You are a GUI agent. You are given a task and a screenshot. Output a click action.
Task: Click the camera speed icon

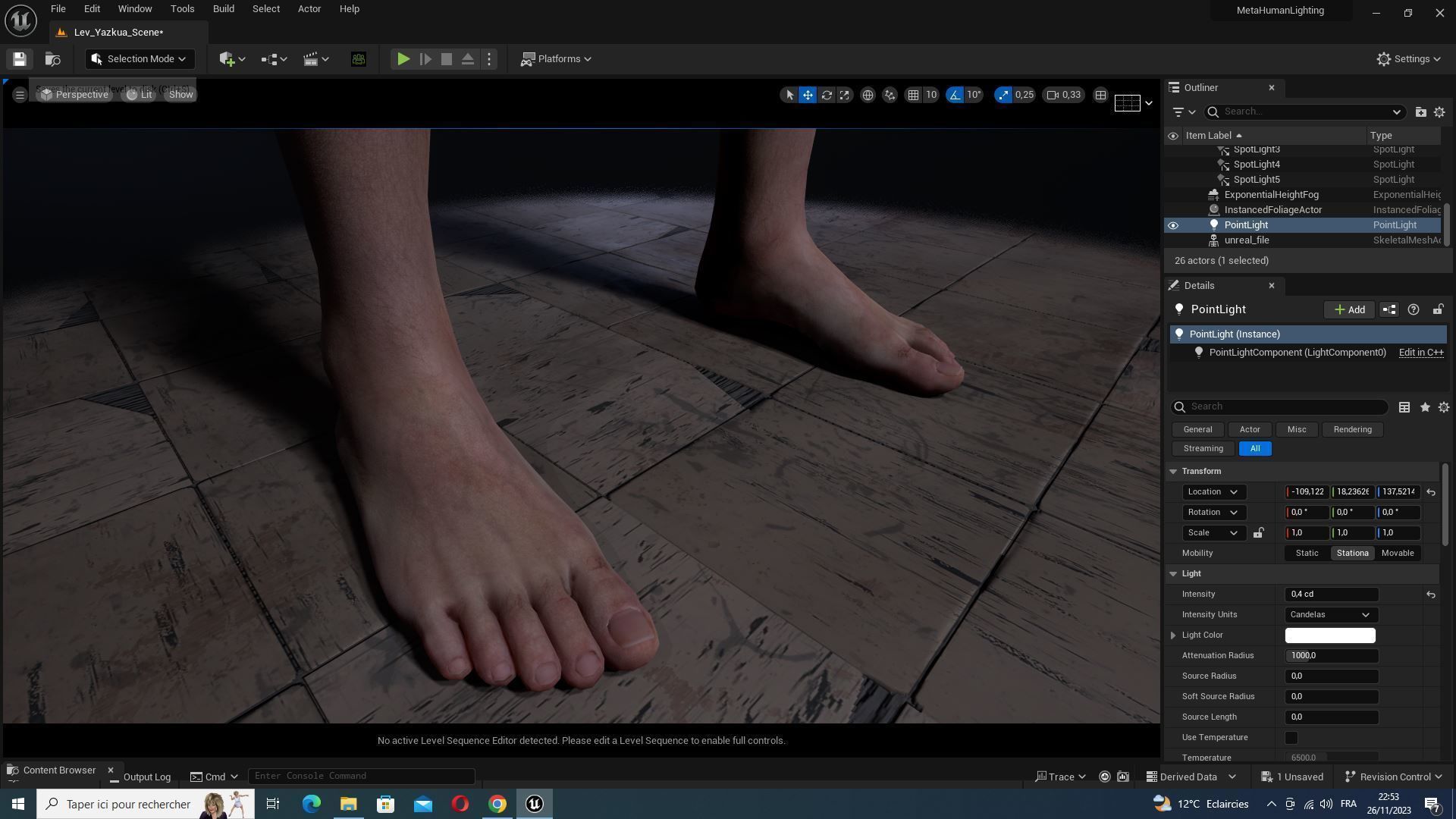coord(1053,95)
